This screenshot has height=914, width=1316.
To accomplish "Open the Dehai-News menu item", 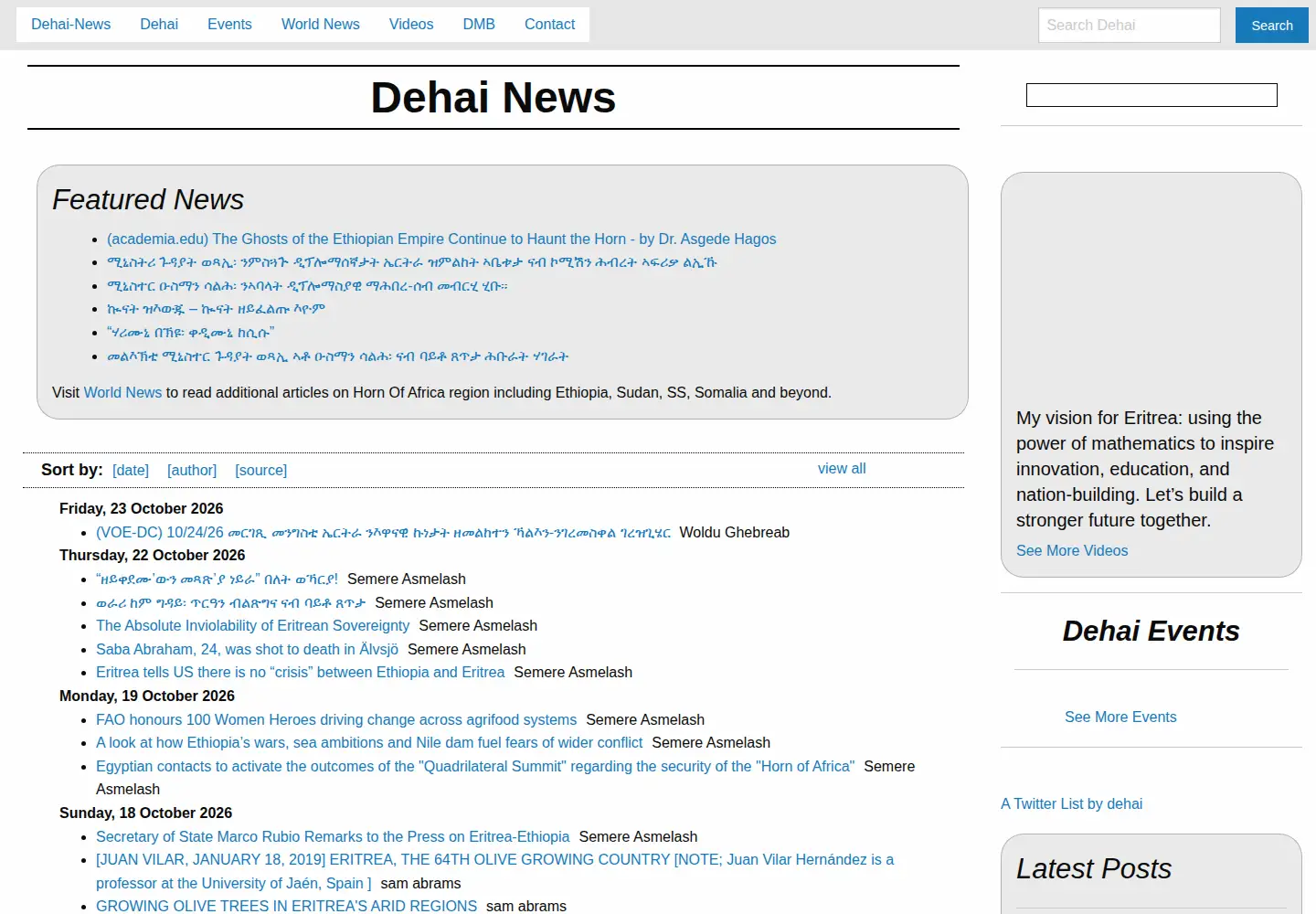I will point(70,25).
